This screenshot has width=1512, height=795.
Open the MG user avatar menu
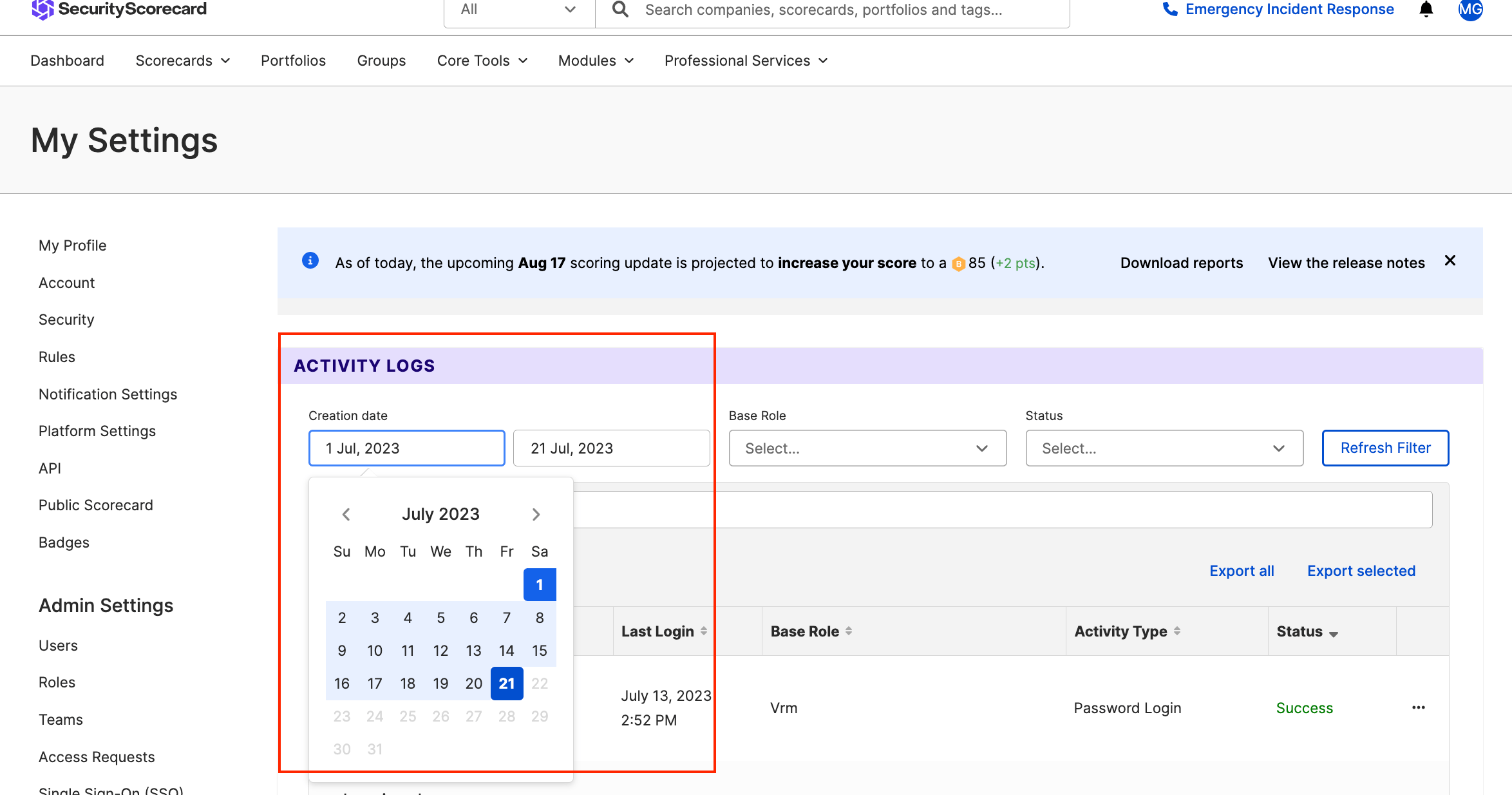pos(1470,10)
